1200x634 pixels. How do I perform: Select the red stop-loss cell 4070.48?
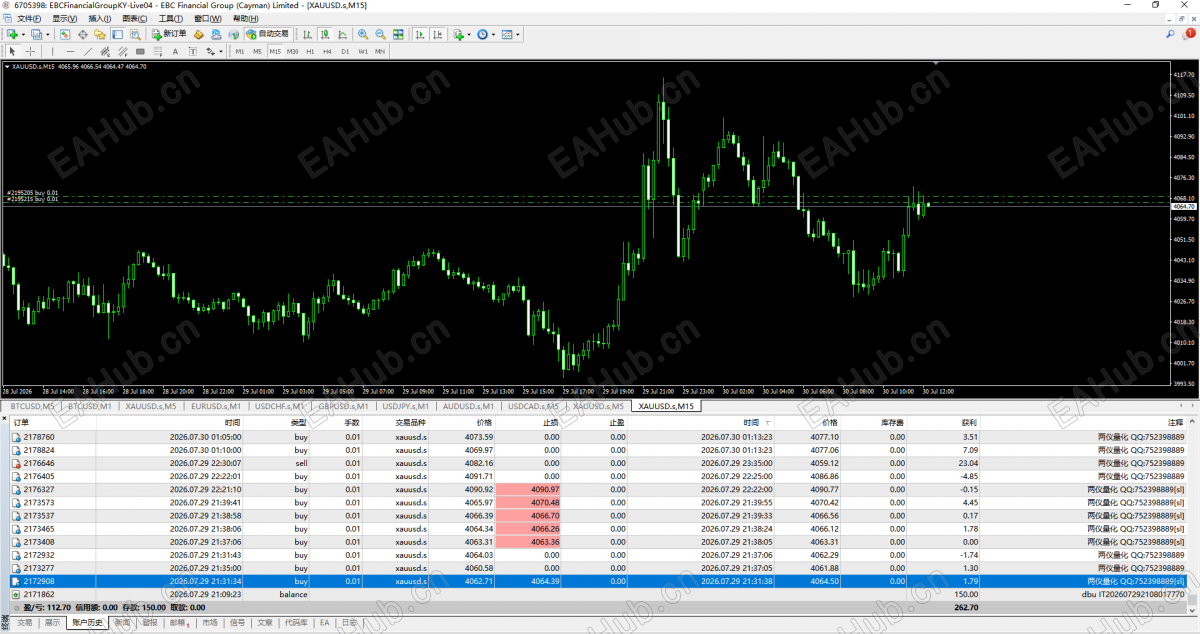(529, 502)
